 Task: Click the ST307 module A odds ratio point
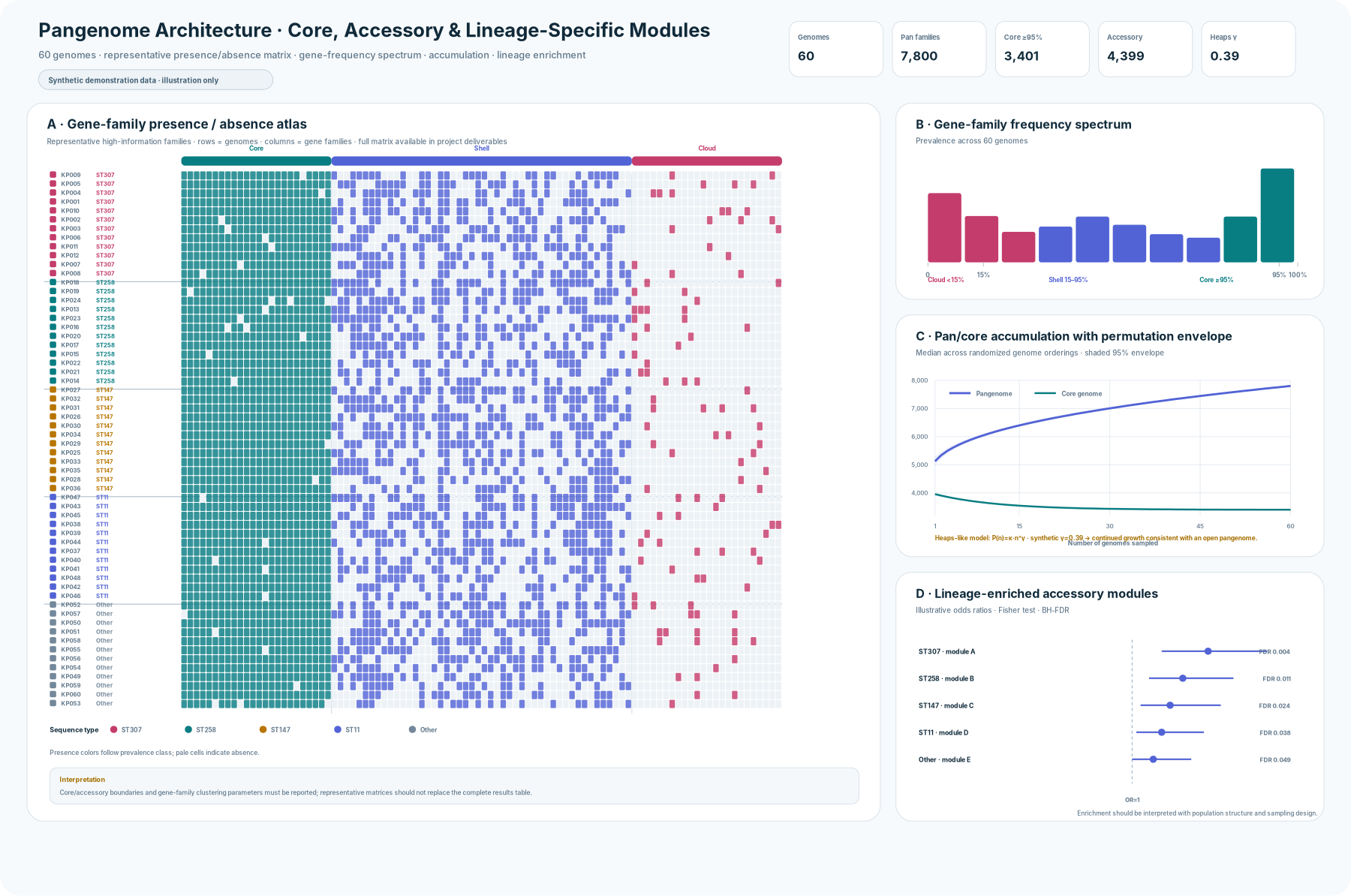(1208, 651)
